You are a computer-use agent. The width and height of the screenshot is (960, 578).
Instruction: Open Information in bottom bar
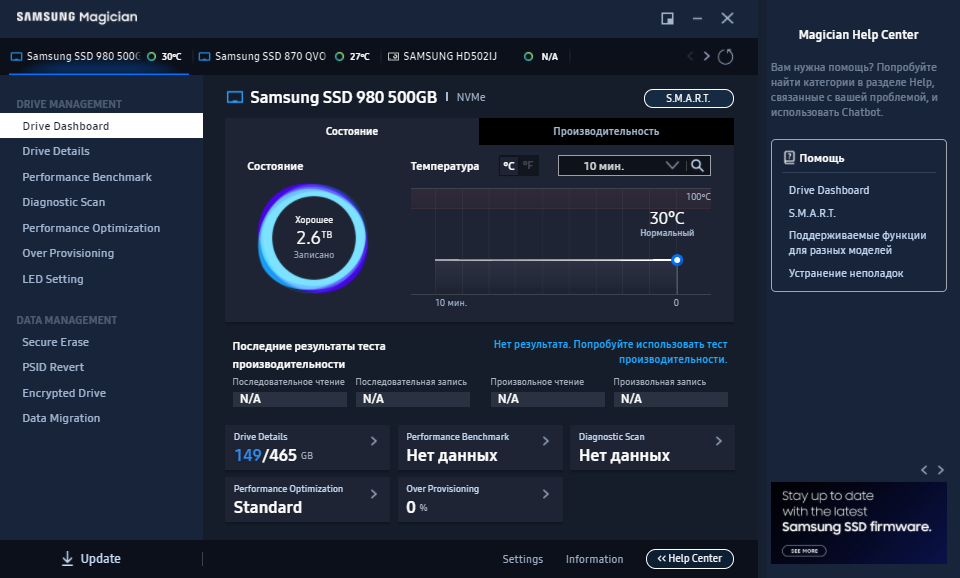point(594,558)
